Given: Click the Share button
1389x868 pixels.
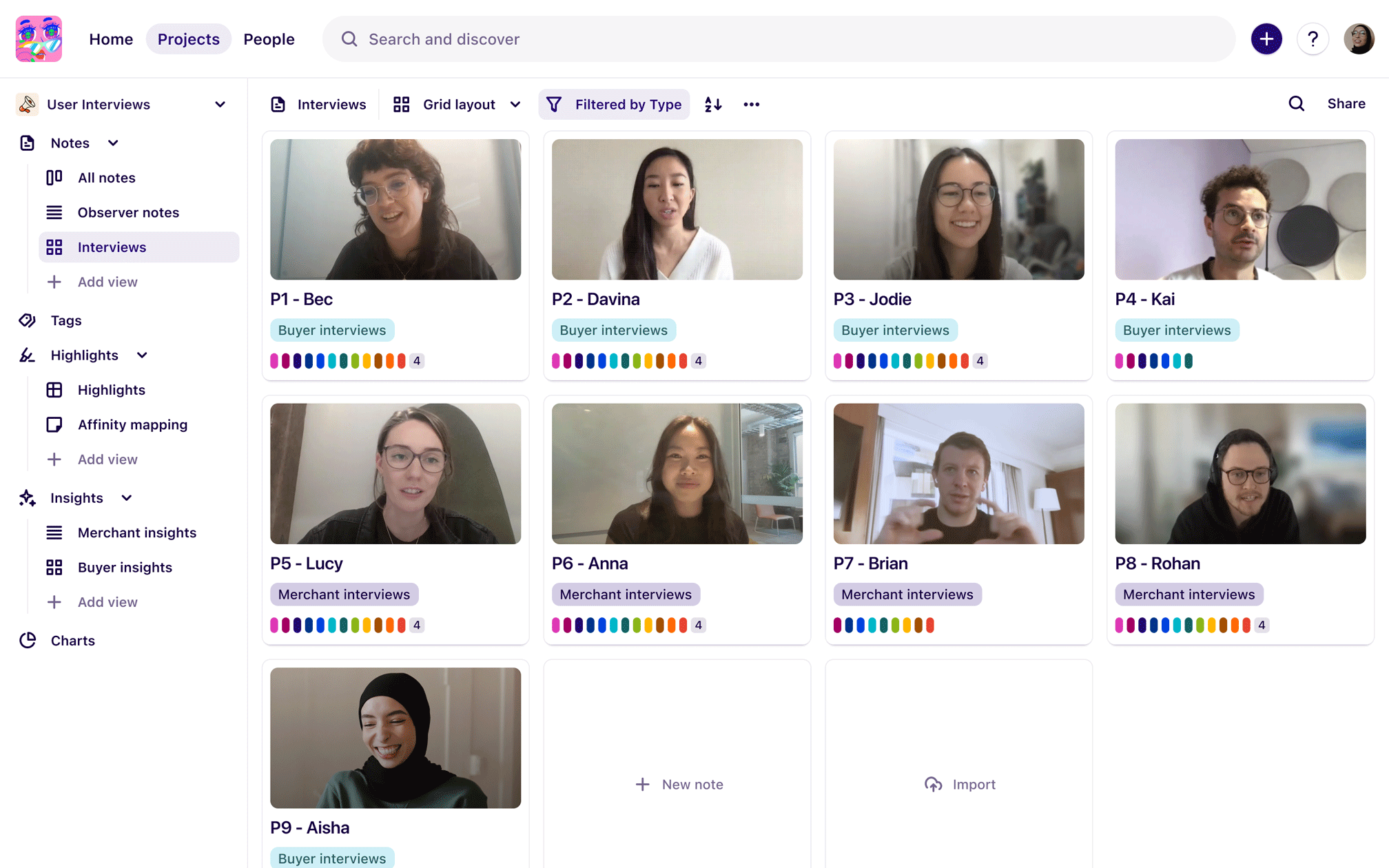Looking at the screenshot, I should pyautogui.click(x=1346, y=104).
